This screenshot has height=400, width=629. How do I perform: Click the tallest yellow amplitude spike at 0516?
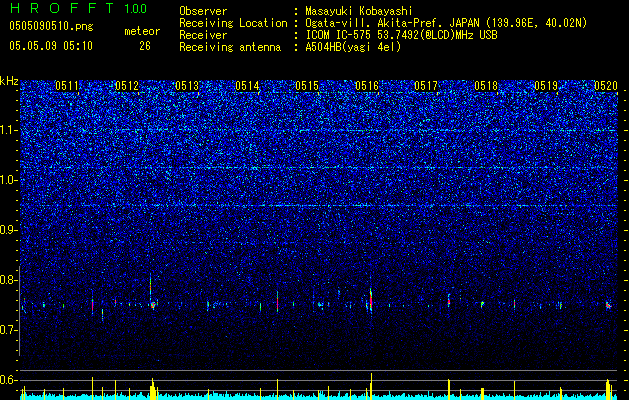pos(371,384)
